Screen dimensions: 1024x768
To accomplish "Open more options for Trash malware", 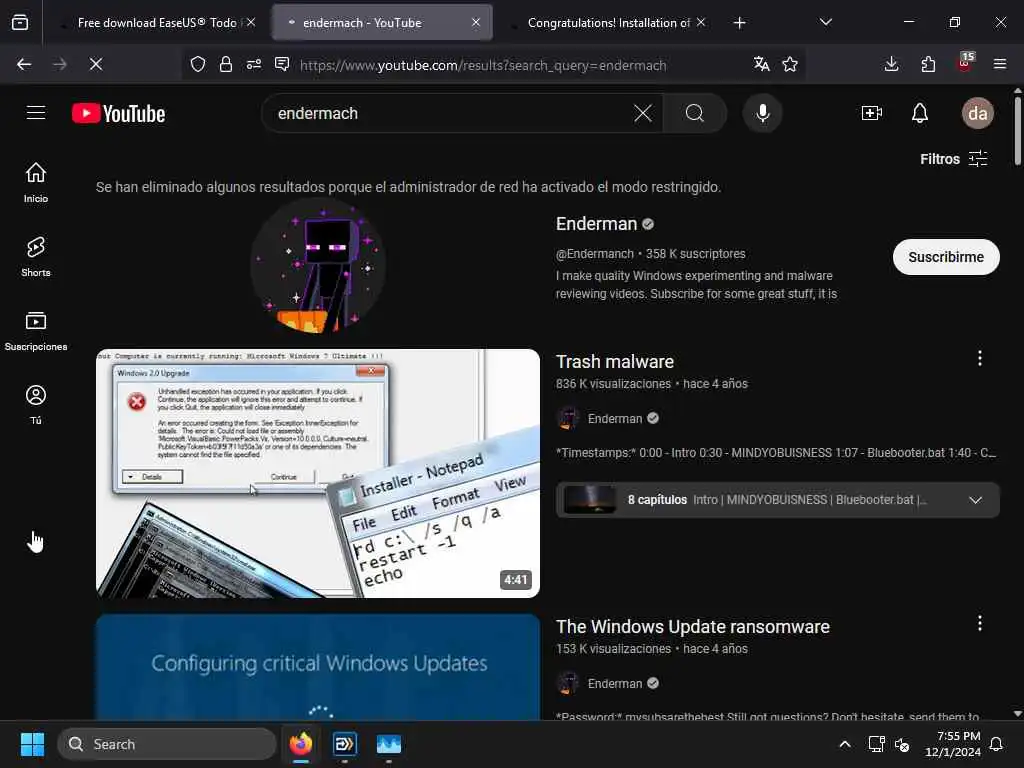I will (x=980, y=358).
